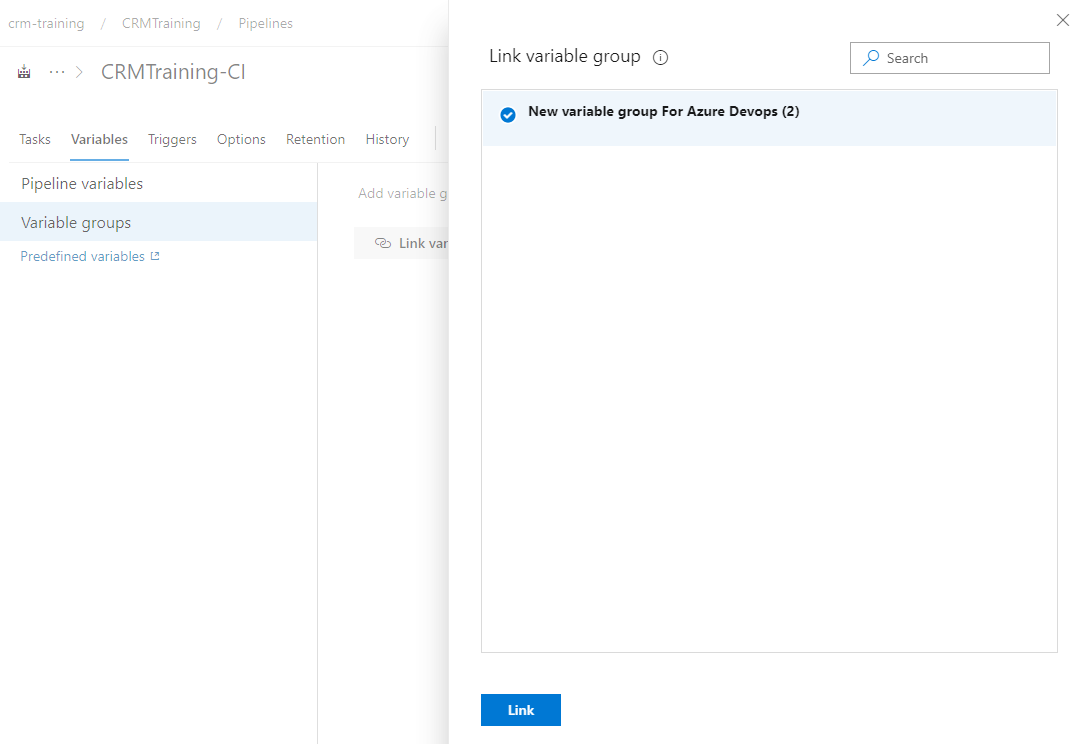Open the breadcrumb ellipsis menu
The height and width of the screenshot is (744, 1089).
pyautogui.click(x=57, y=72)
